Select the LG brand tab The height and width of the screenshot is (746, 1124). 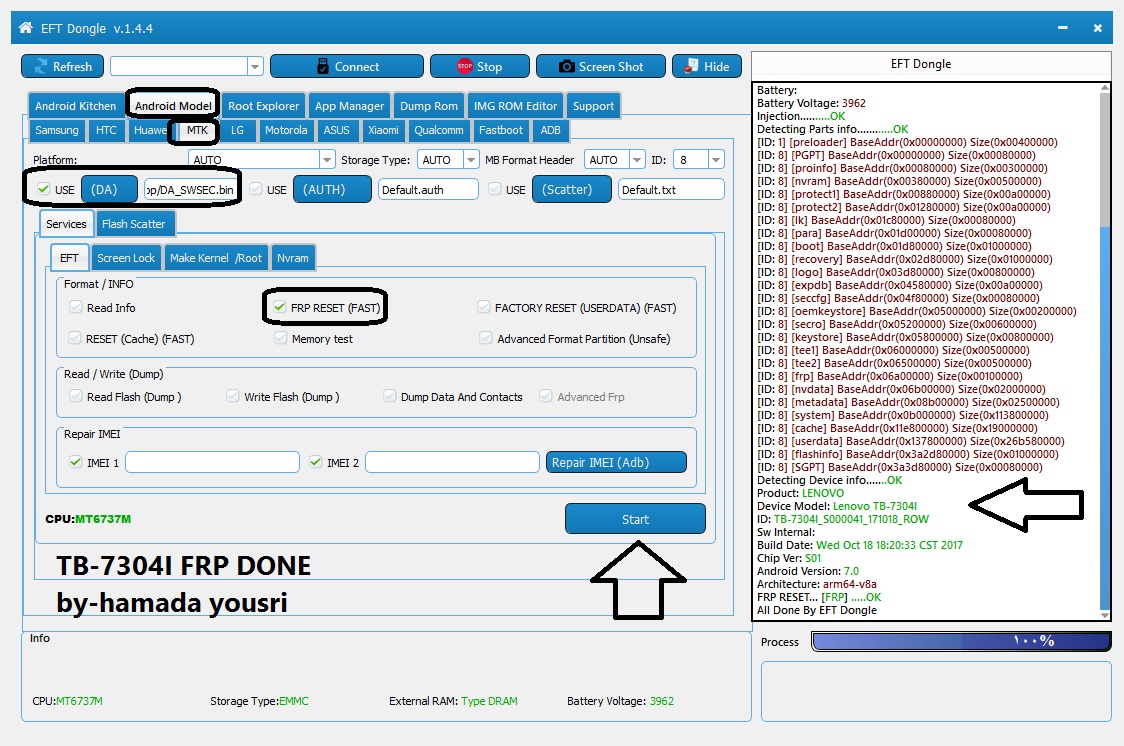237,130
